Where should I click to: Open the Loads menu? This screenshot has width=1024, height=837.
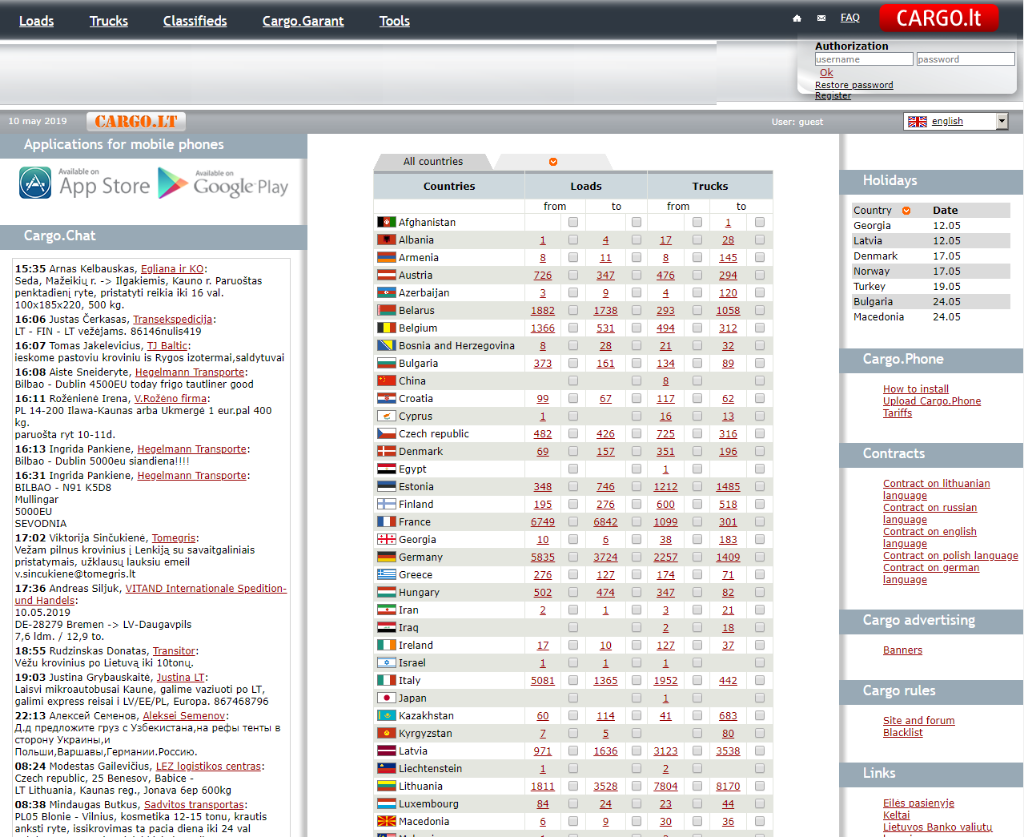37,21
